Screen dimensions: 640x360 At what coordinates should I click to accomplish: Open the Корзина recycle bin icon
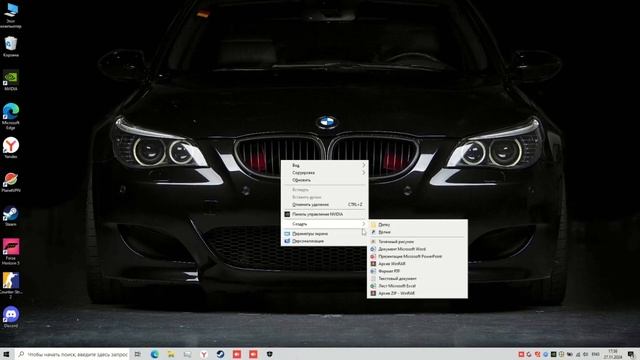[11, 47]
